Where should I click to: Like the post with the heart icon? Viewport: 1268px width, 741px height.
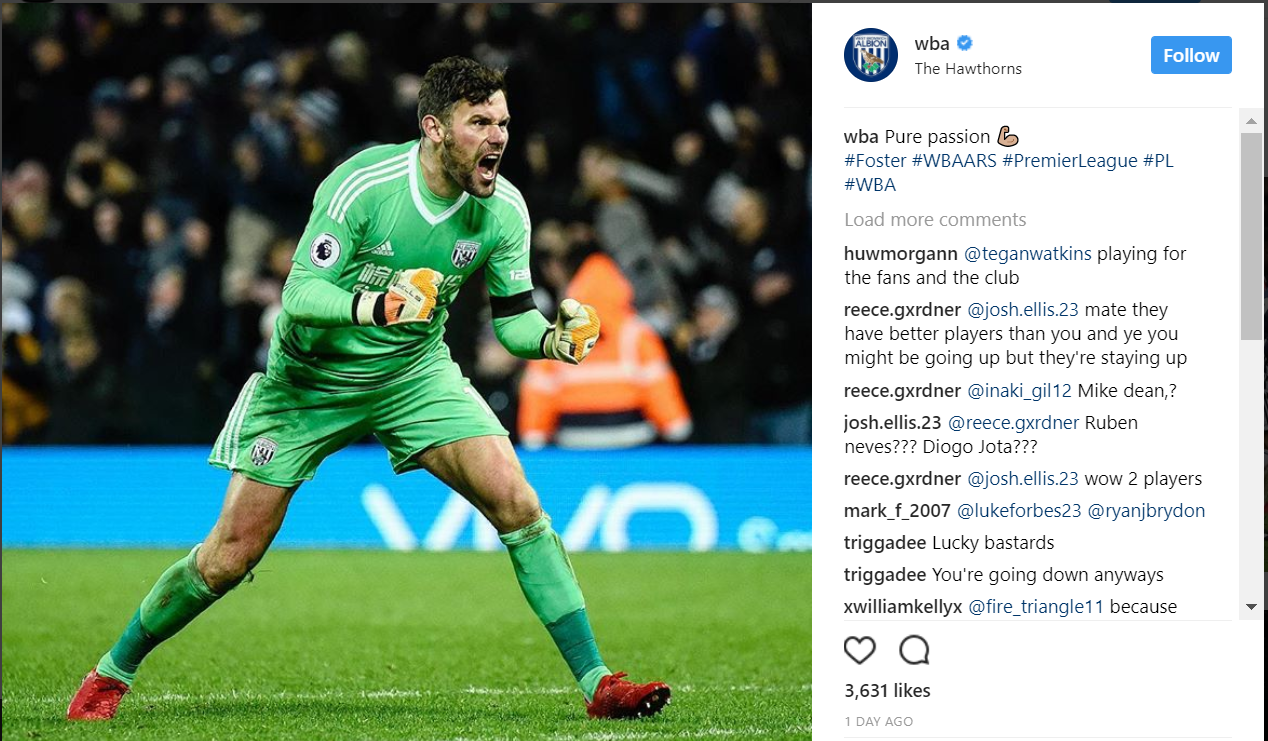pyautogui.click(x=860, y=650)
